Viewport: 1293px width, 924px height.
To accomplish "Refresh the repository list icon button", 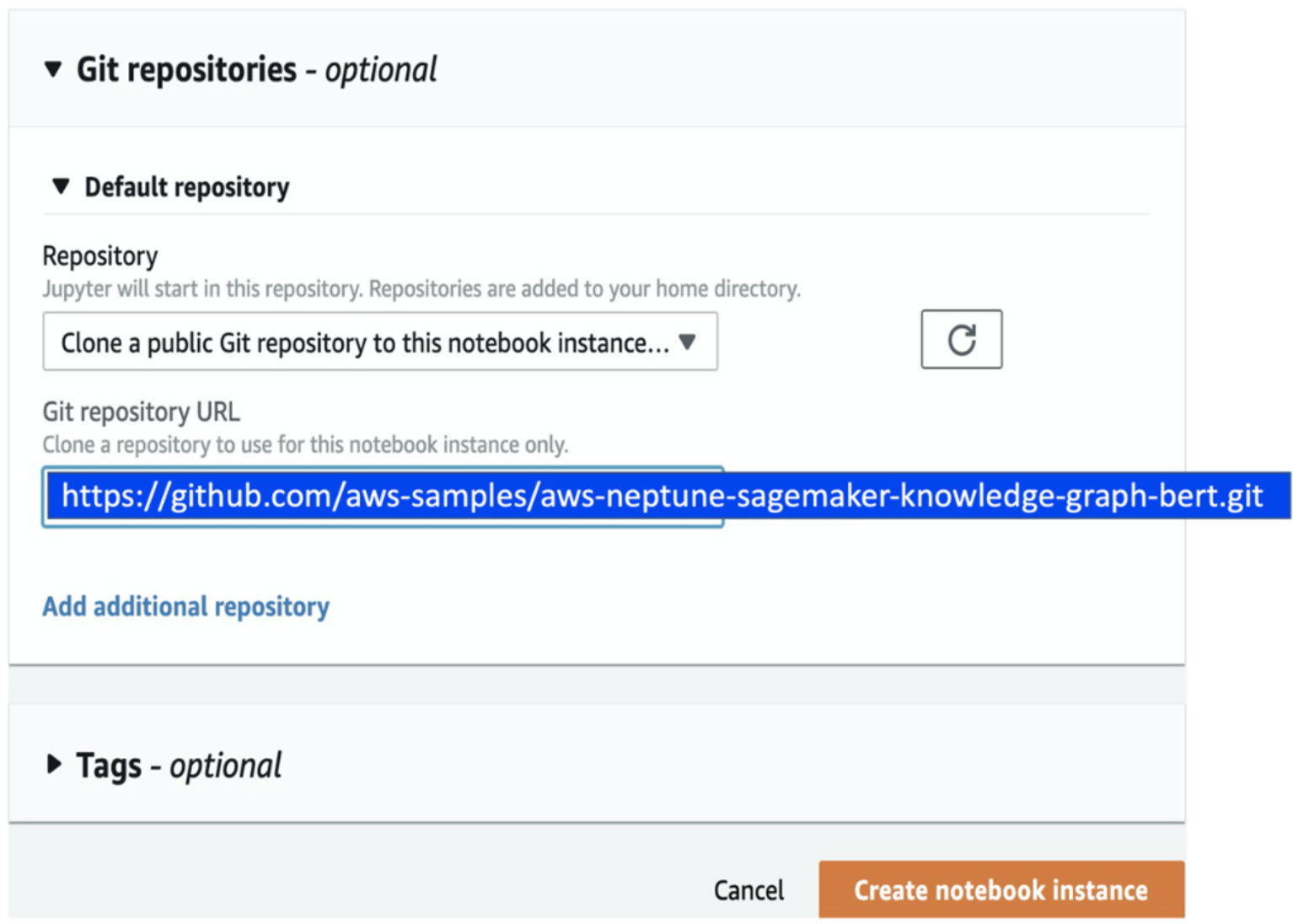I will pyautogui.click(x=961, y=339).
